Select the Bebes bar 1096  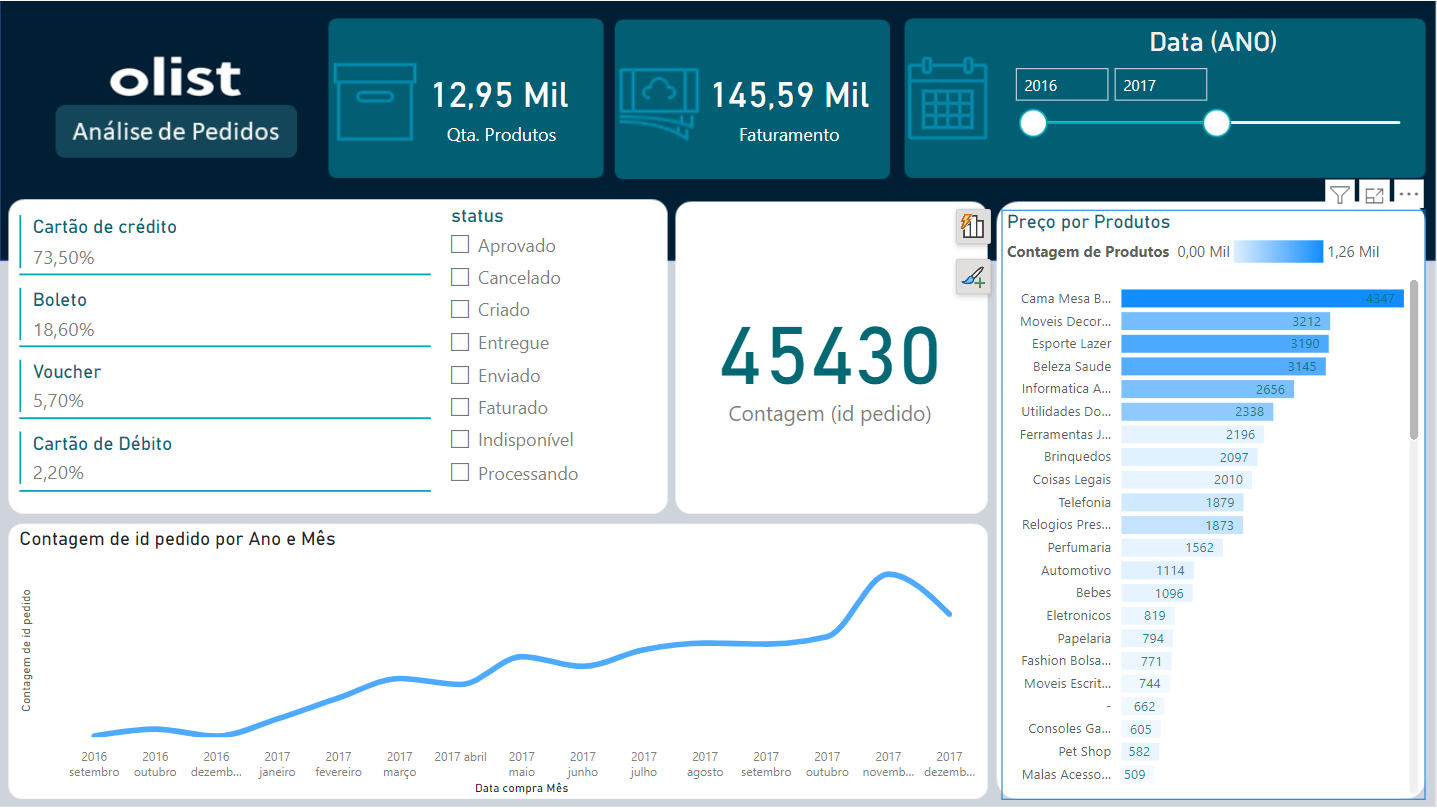1157,593
